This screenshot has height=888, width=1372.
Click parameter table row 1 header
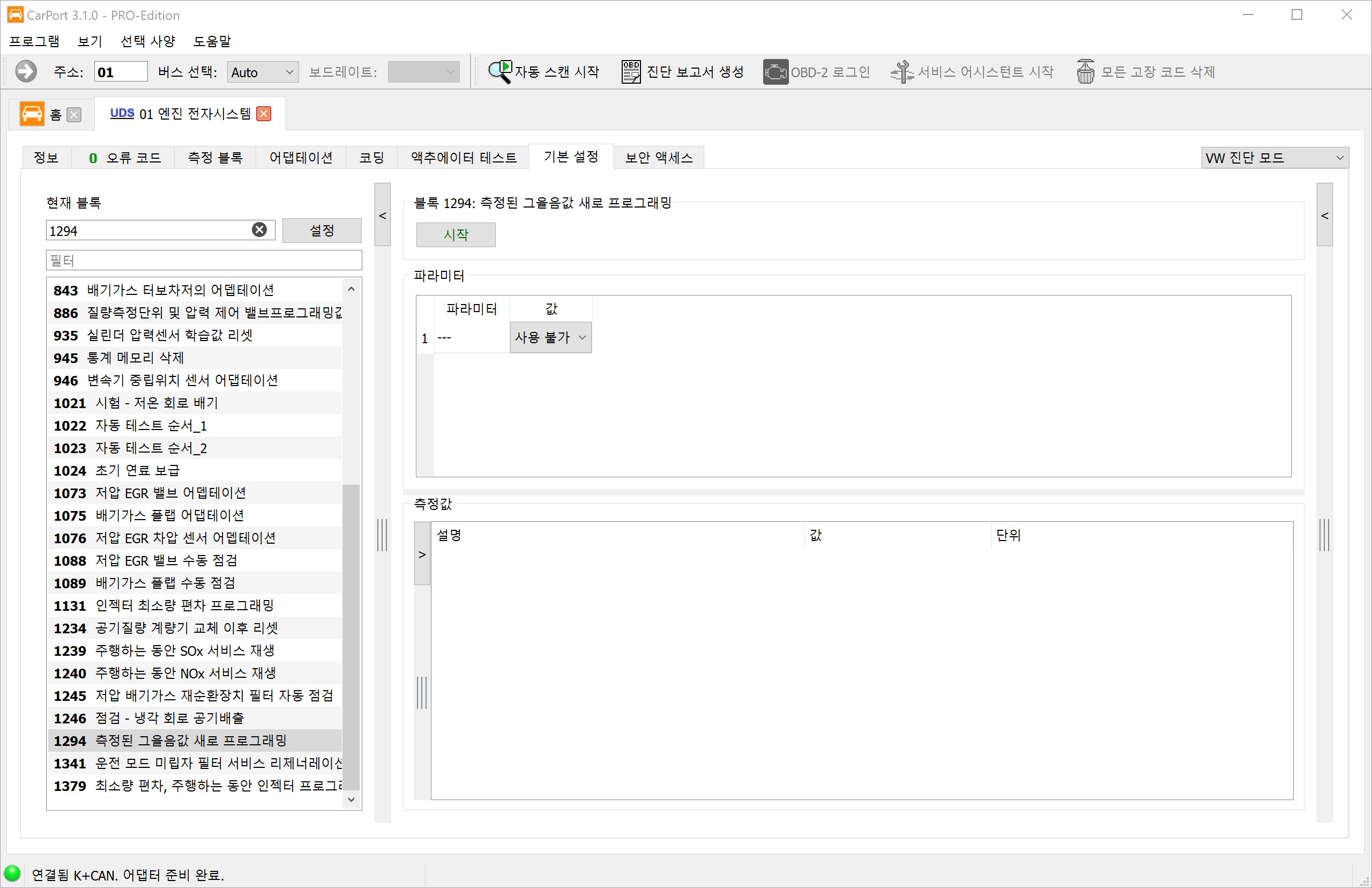tap(424, 338)
